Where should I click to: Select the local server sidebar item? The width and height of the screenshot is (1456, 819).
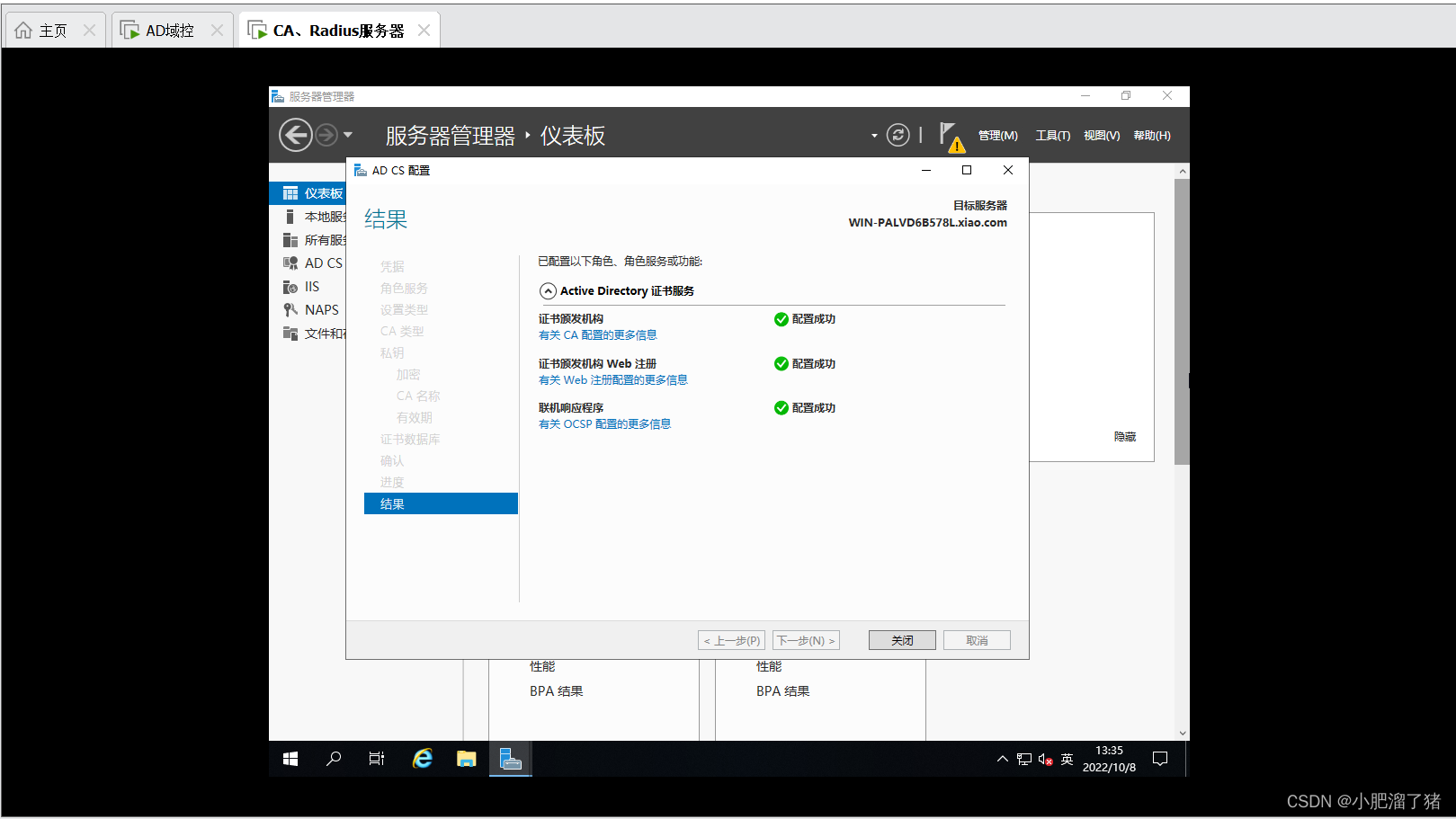click(x=308, y=217)
